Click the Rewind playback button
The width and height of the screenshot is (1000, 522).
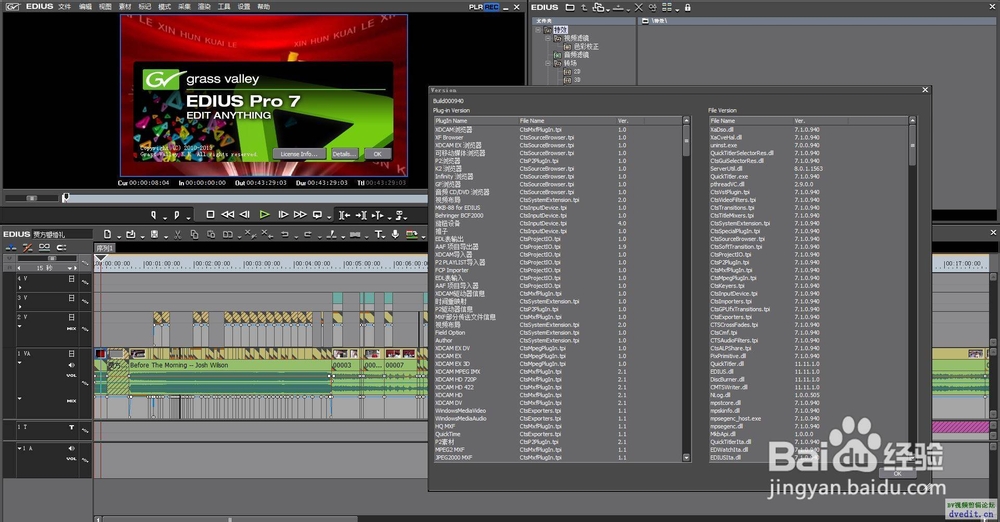tap(227, 215)
